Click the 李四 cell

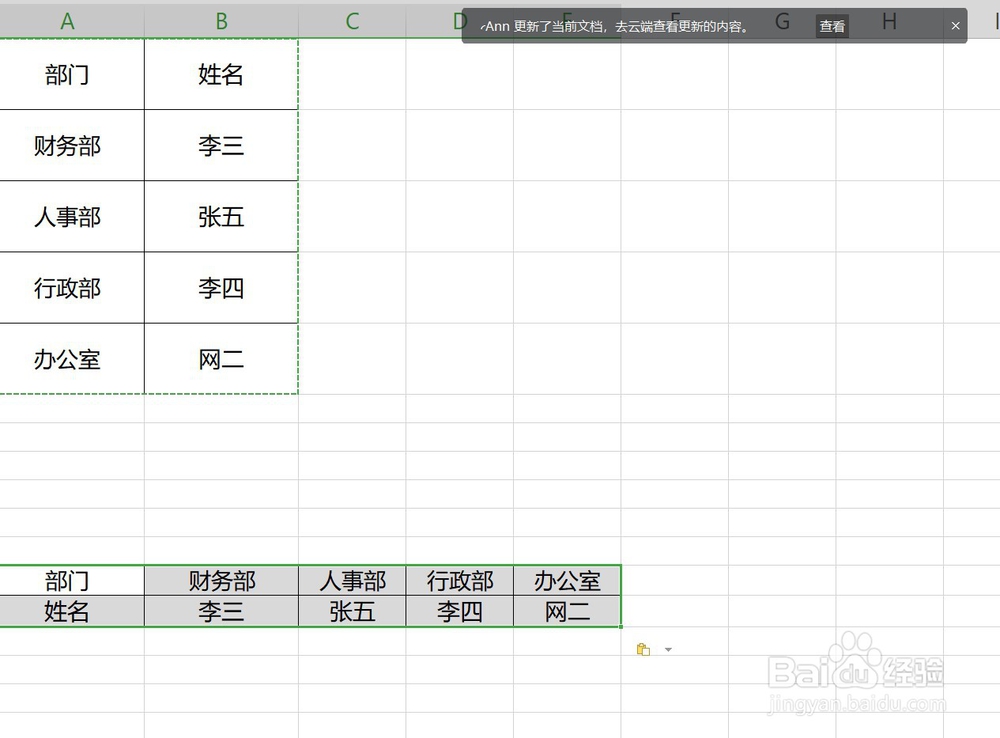click(220, 288)
